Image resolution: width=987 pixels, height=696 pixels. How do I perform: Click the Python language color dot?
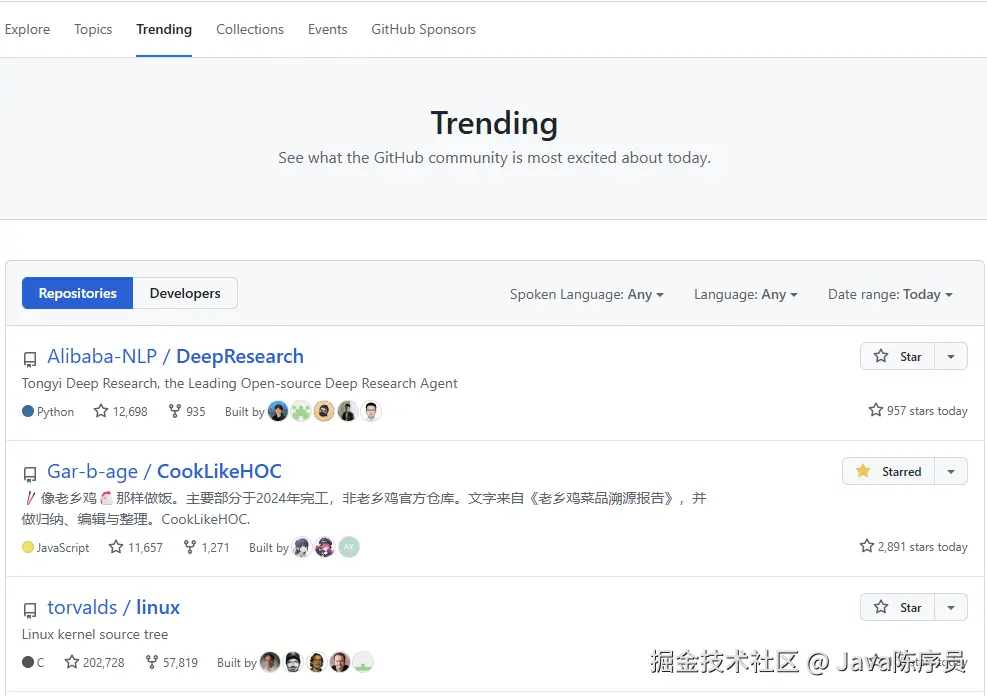click(28, 412)
